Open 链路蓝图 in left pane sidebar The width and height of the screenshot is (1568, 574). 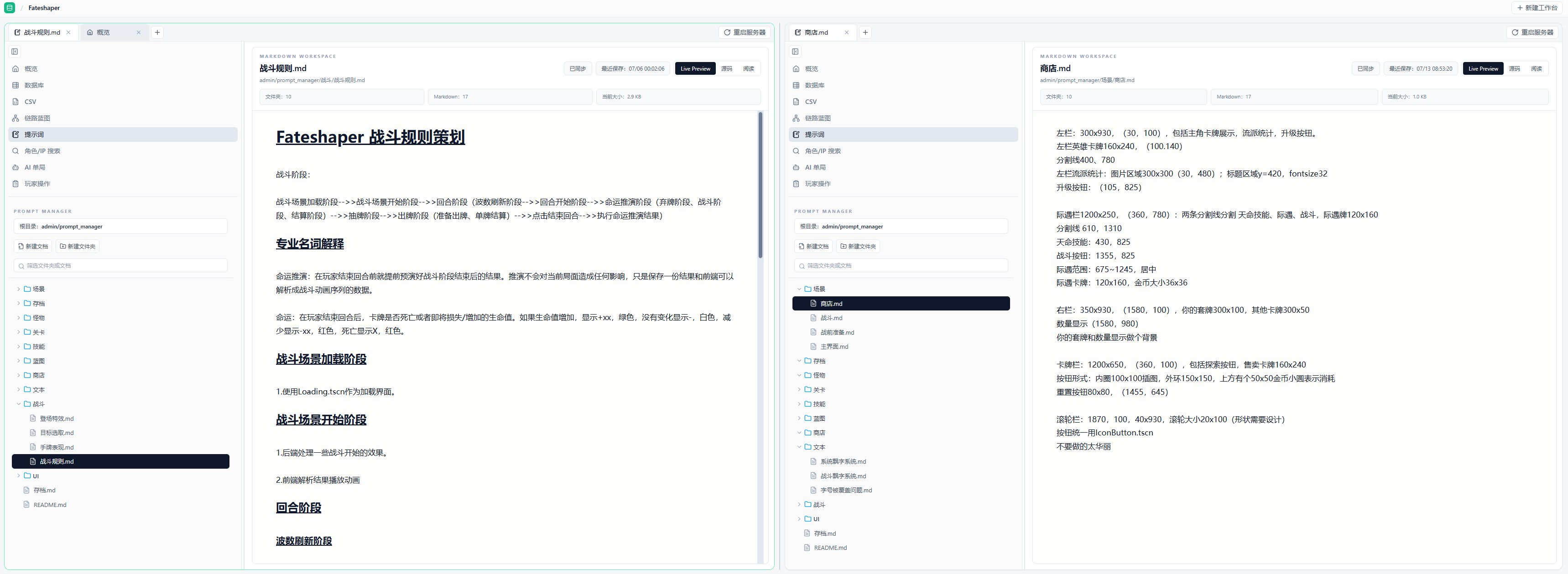(123, 118)
